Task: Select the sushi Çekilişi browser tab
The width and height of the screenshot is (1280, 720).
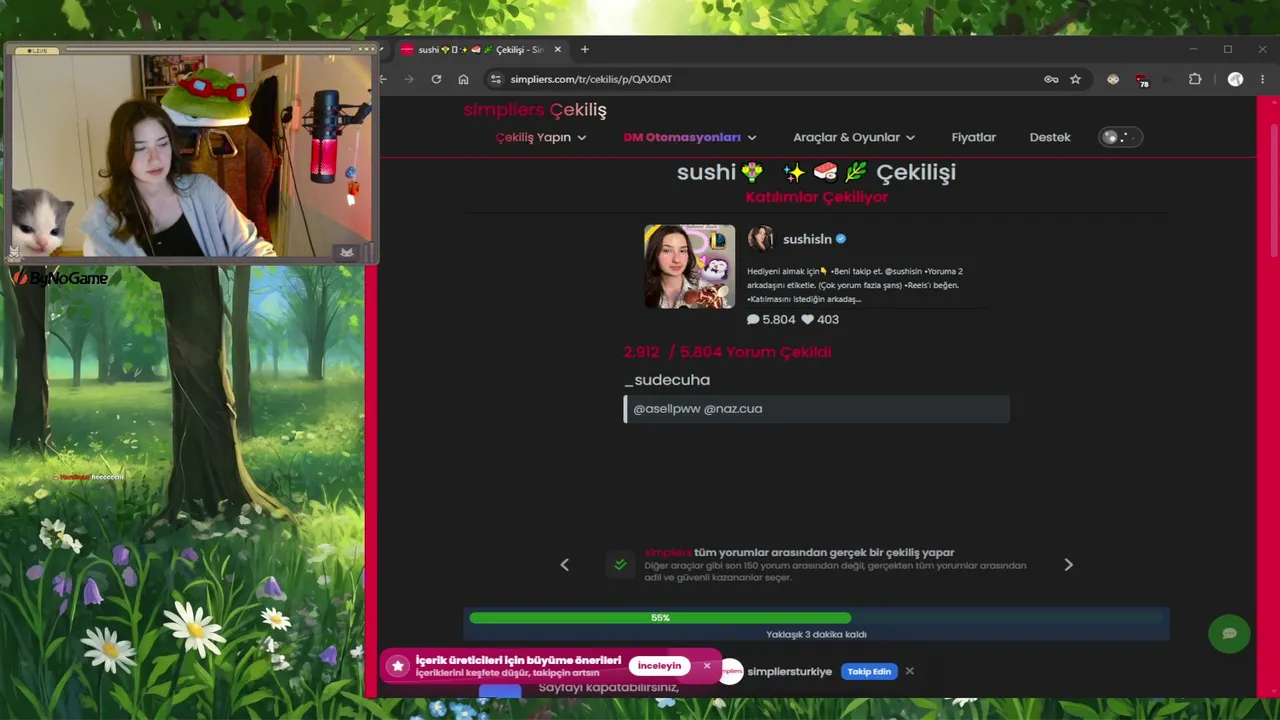Action: 481,49
